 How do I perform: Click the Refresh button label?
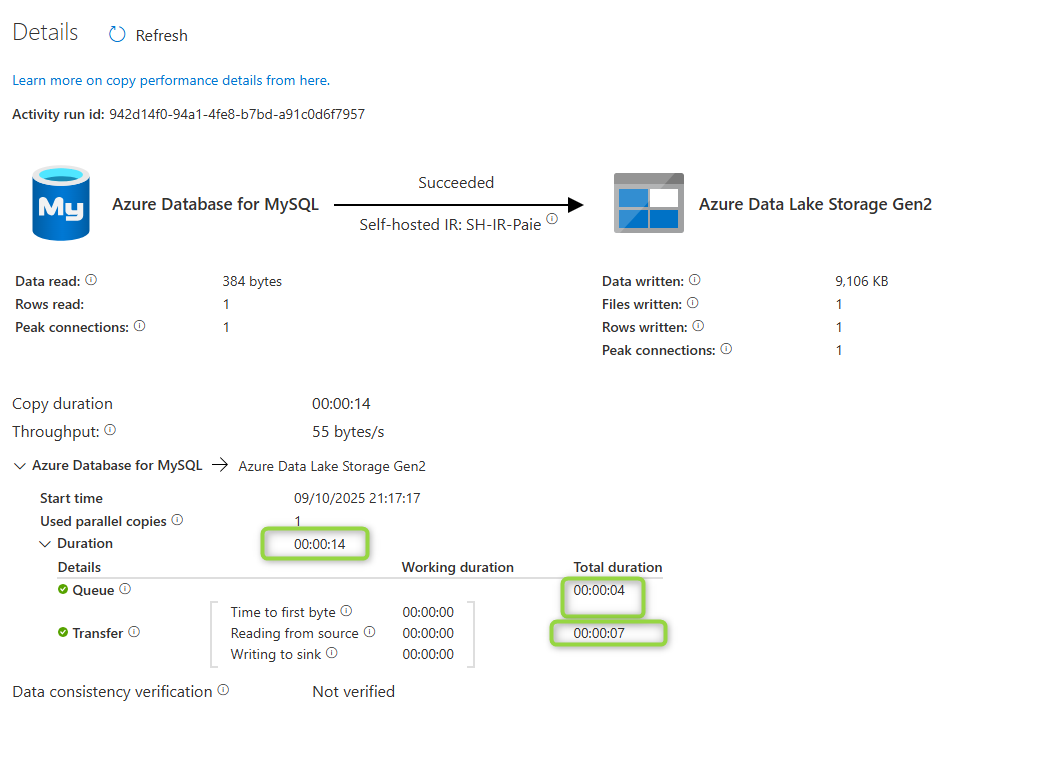[x=162, y=36]
